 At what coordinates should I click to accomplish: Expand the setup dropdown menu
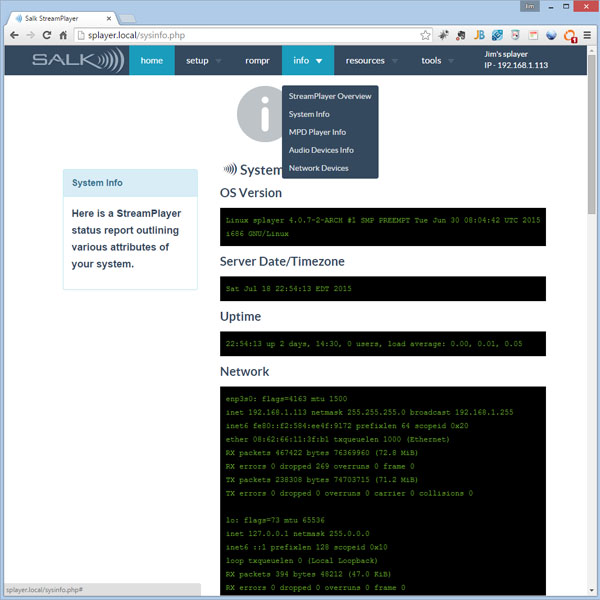pyautogui.click(x=203, y=60)
